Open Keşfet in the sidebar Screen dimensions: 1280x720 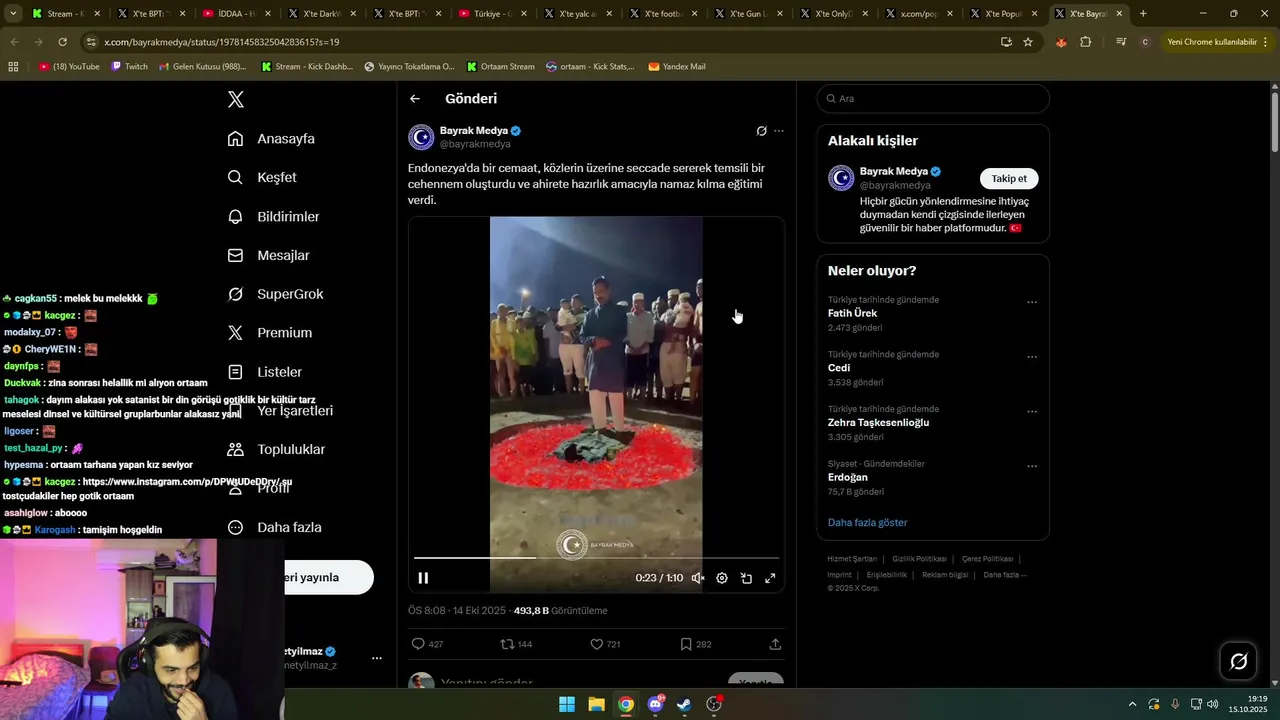coord(262,177)
